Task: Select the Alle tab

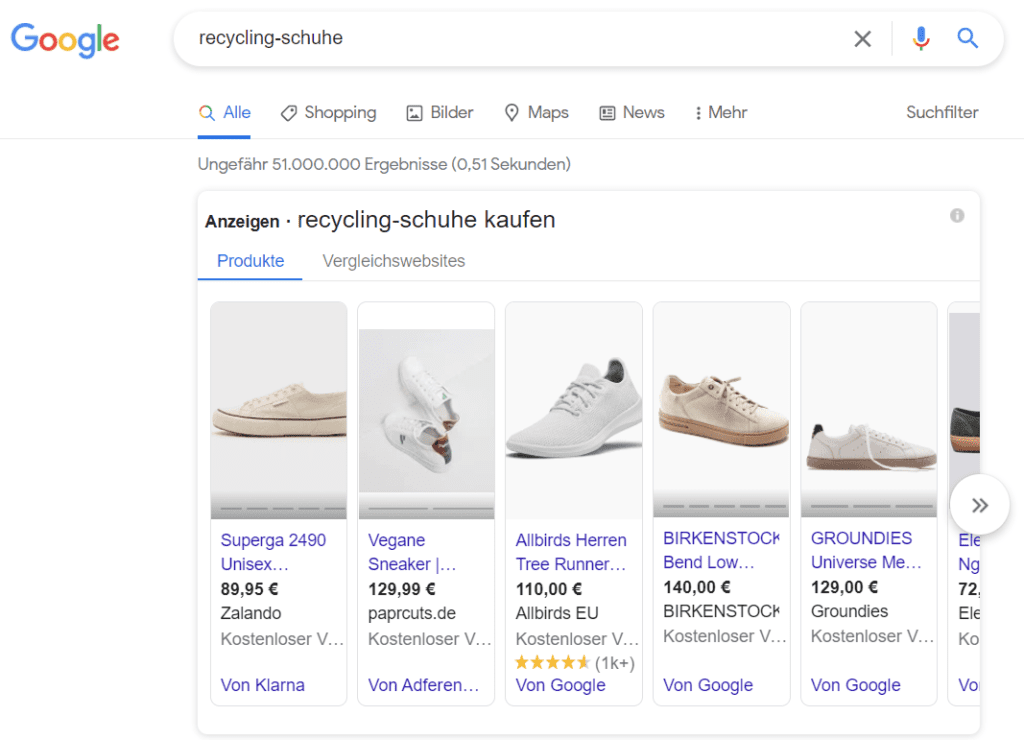Action: (x=224, y=112)
